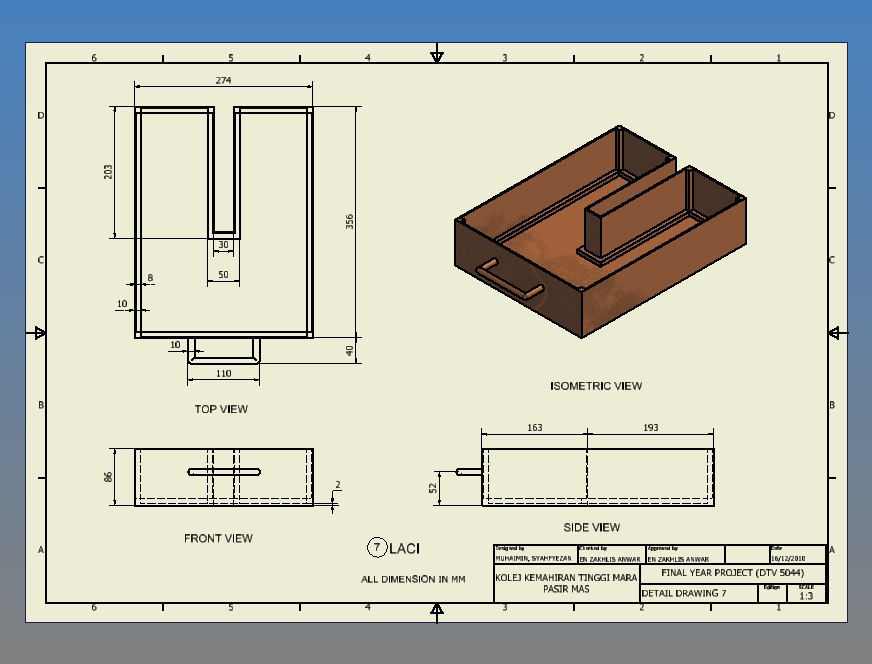Click the FINAL YEAR PROJECT (DTV 5044) cell
The image size is (872, 664).
point(732,572)
